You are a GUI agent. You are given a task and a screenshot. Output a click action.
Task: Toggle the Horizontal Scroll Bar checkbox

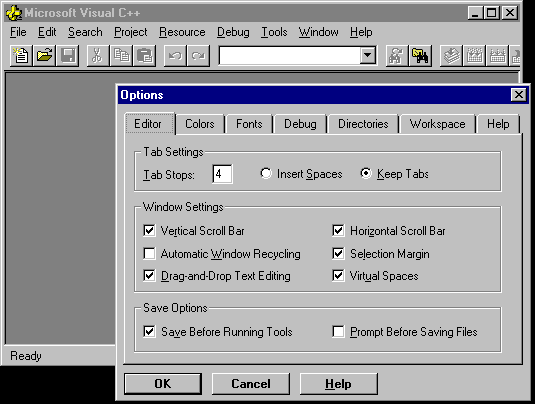[338, 230]
